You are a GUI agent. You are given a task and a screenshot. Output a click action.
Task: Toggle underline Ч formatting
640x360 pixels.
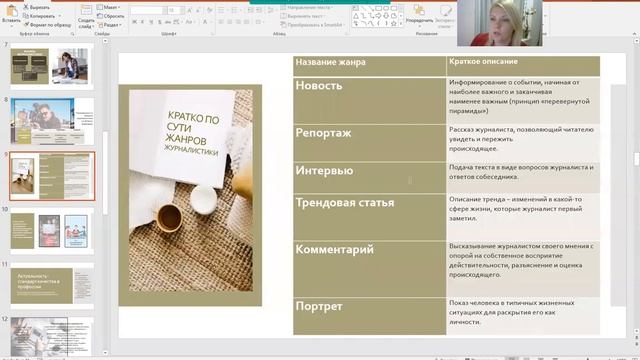pos(151,22)
